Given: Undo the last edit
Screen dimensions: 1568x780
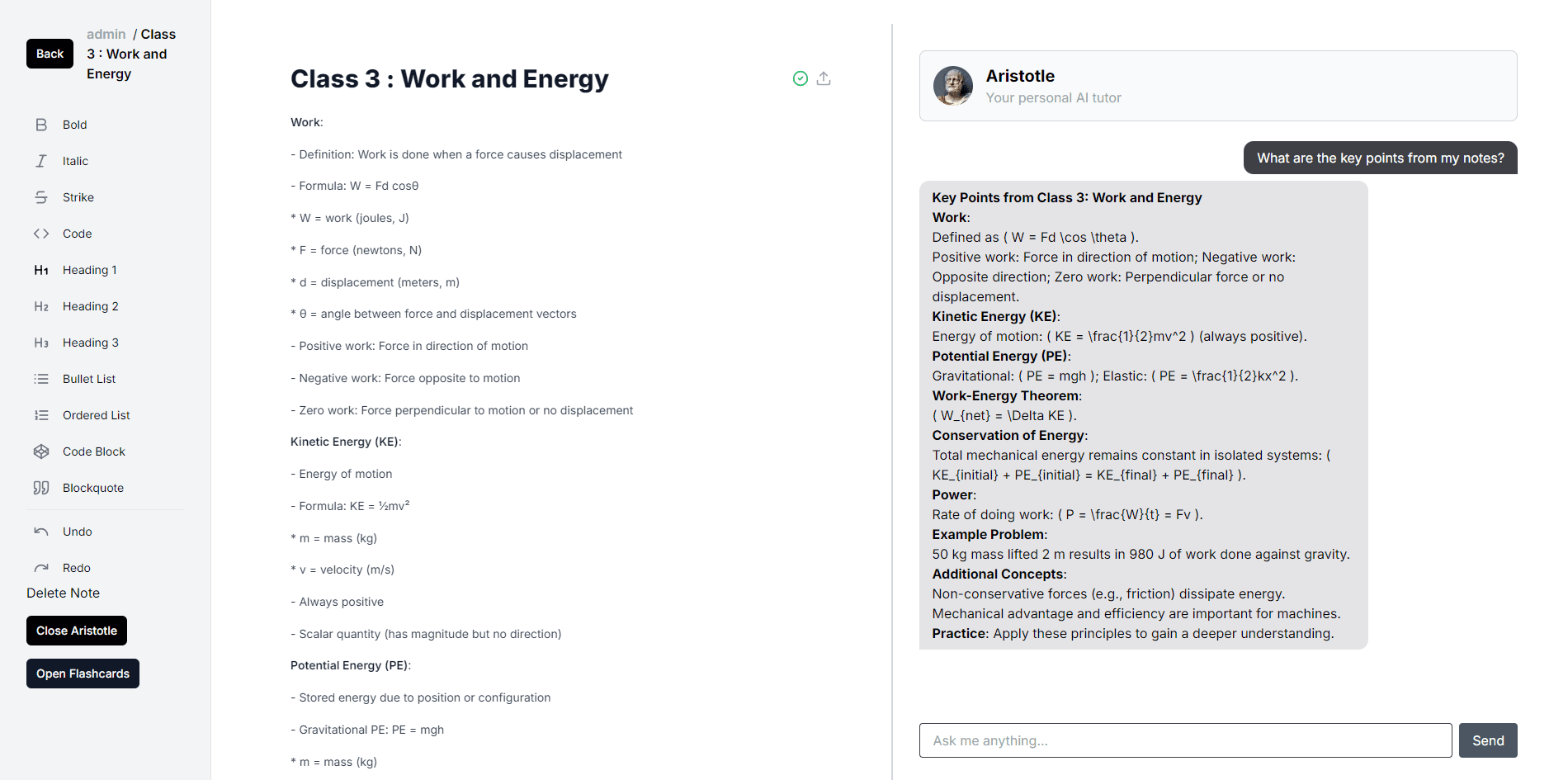Looking at the screenshot, I should [41, 532].
